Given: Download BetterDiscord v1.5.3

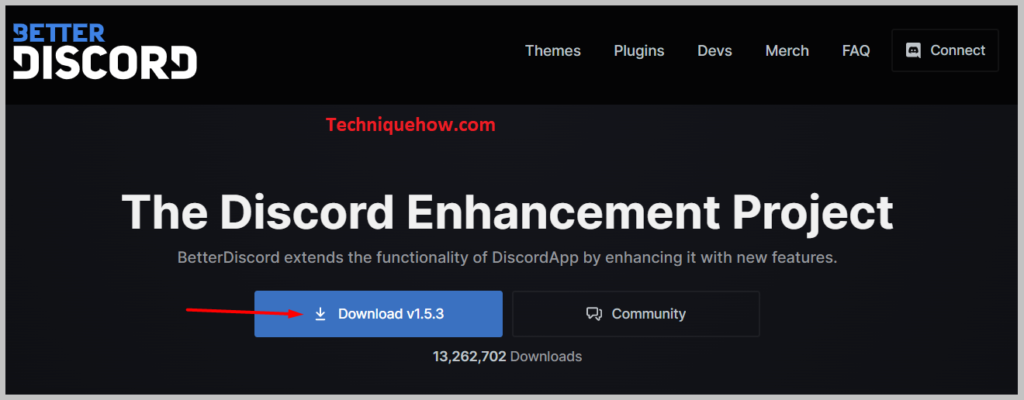Looking at the screenshot, I should [378, 314].
